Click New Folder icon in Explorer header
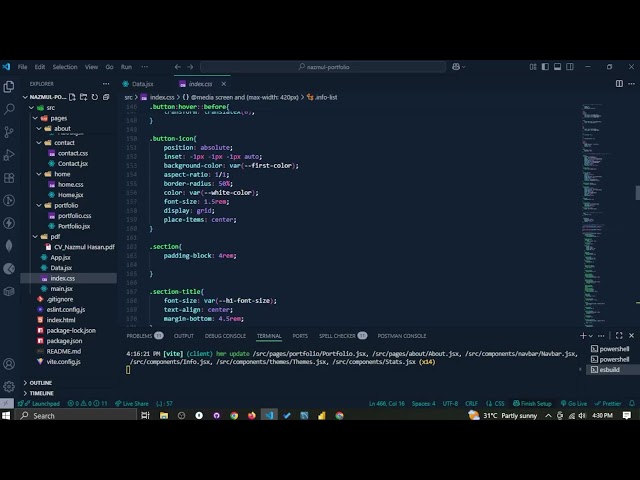 coord(84,97)
